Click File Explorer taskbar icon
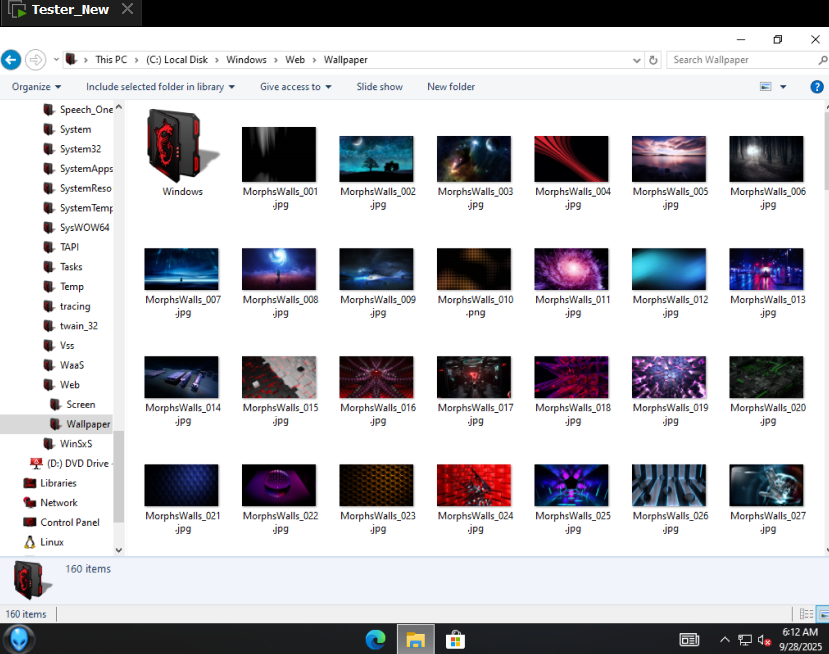The image size is (829, 654). click(416, 640)
